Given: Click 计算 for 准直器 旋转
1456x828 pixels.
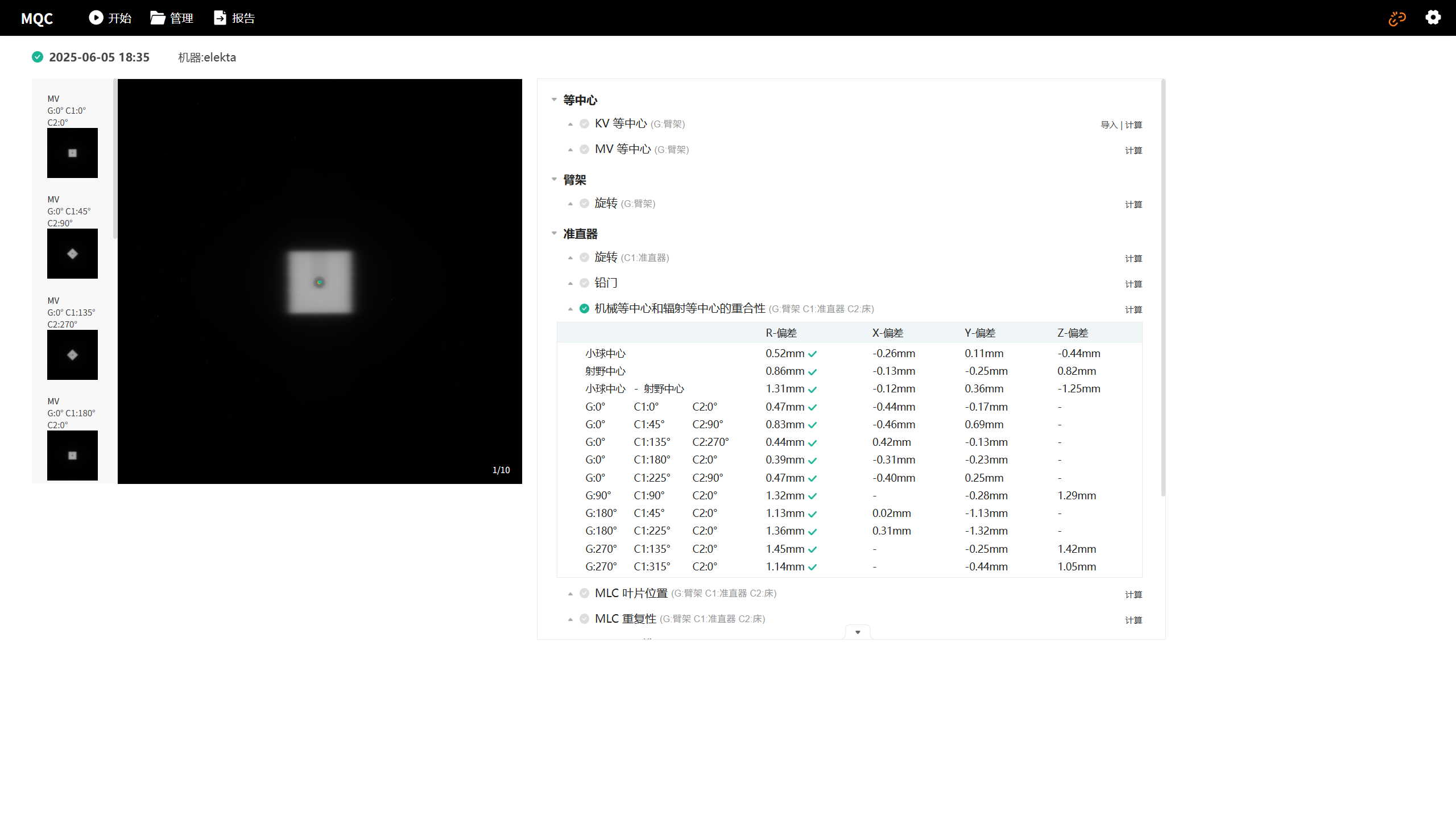Looking at the screenshot, I should click(x=1134, y=259).
